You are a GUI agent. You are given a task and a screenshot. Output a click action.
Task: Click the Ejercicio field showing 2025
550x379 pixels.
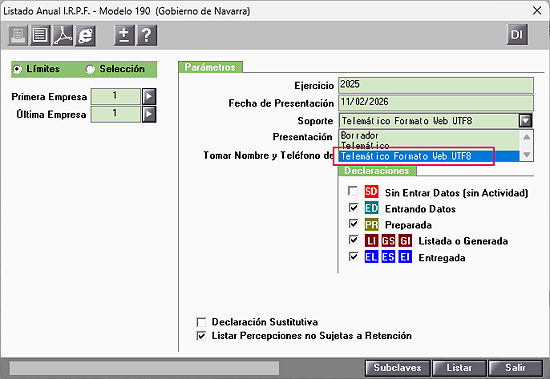[436, 85]
